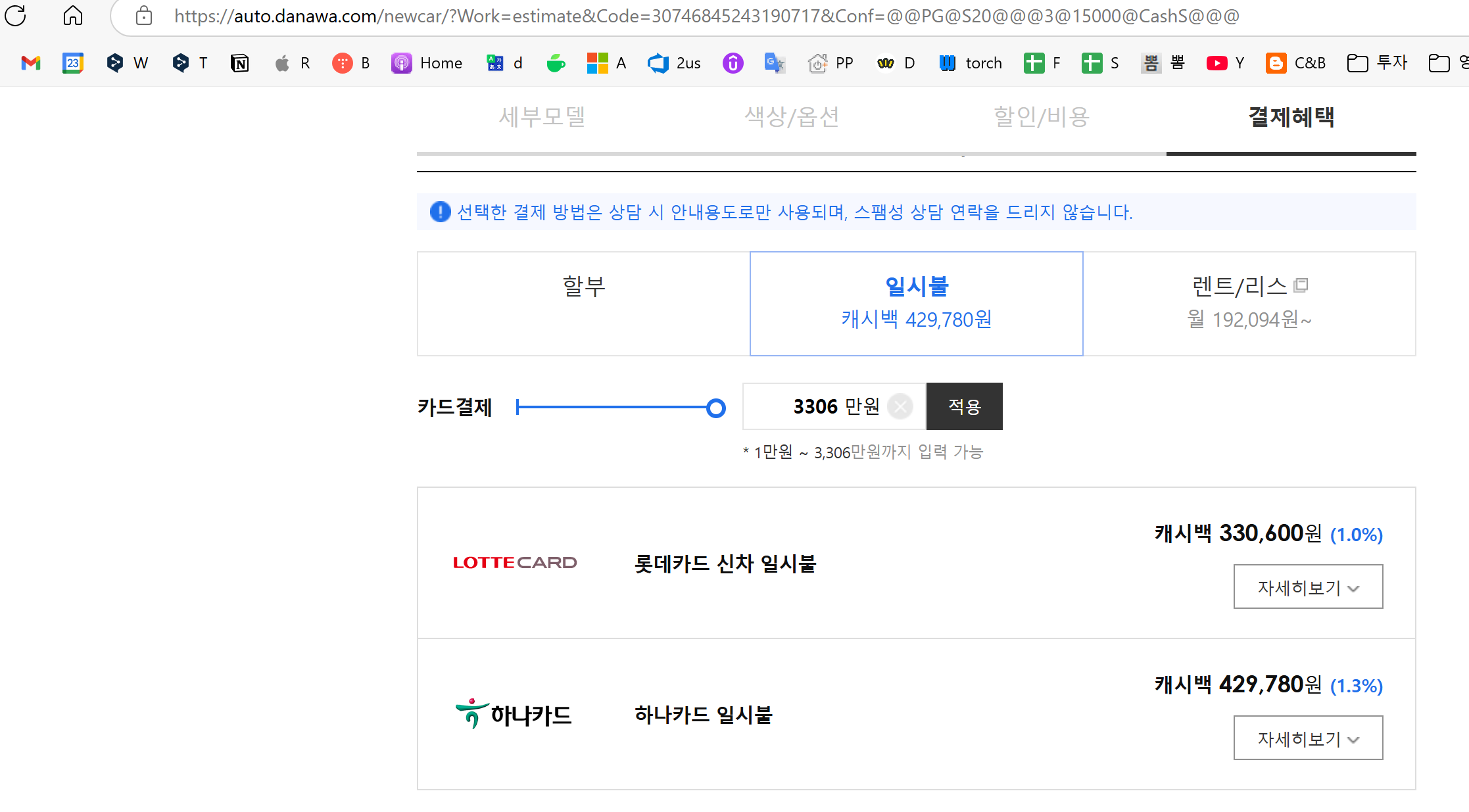Click the 카드결제 slider handle
This screenshot has height=812, width=1469.
716,408
